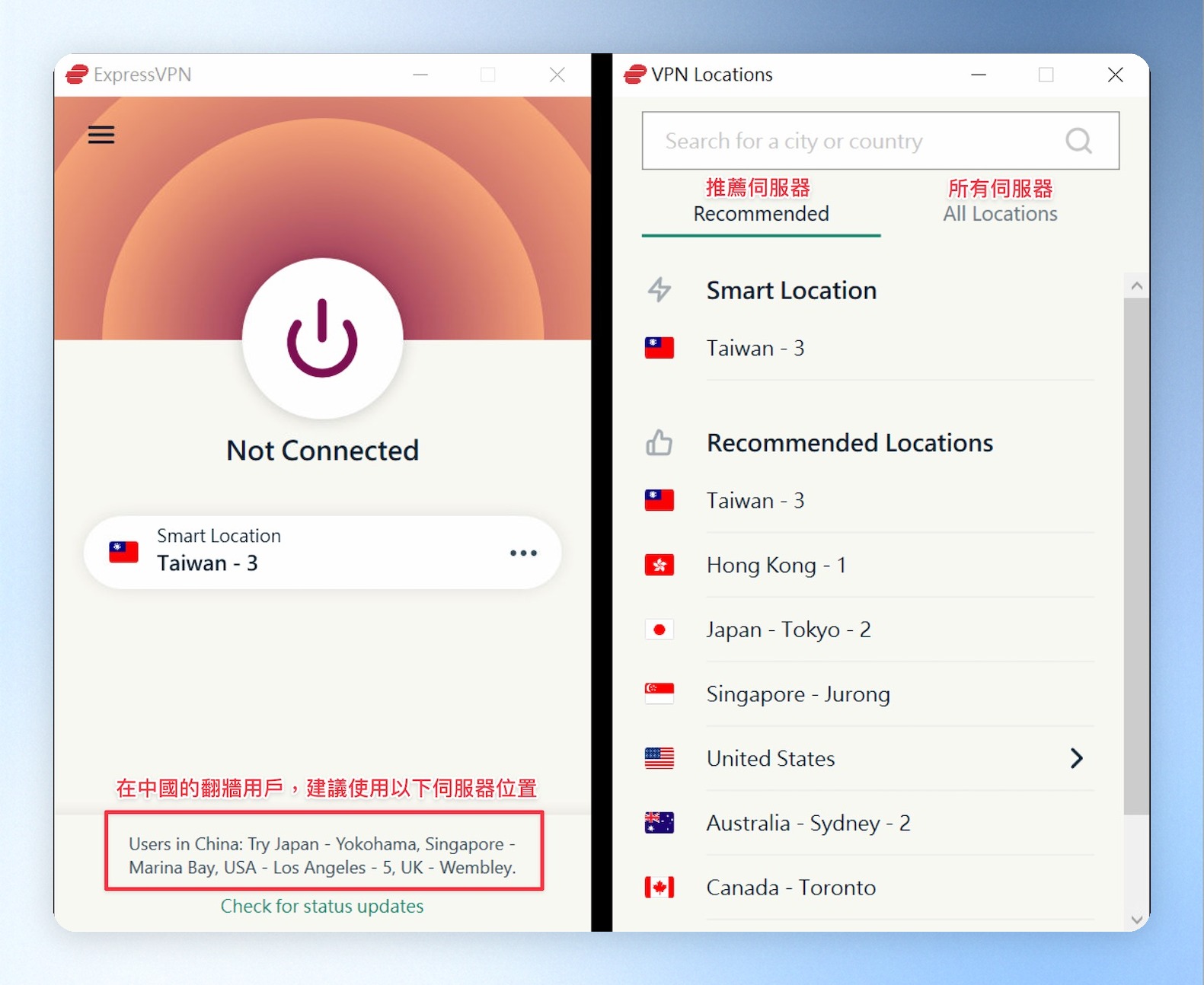Click the Search for a city or country field
1204x985 pixels.
[x=880, y=141]
